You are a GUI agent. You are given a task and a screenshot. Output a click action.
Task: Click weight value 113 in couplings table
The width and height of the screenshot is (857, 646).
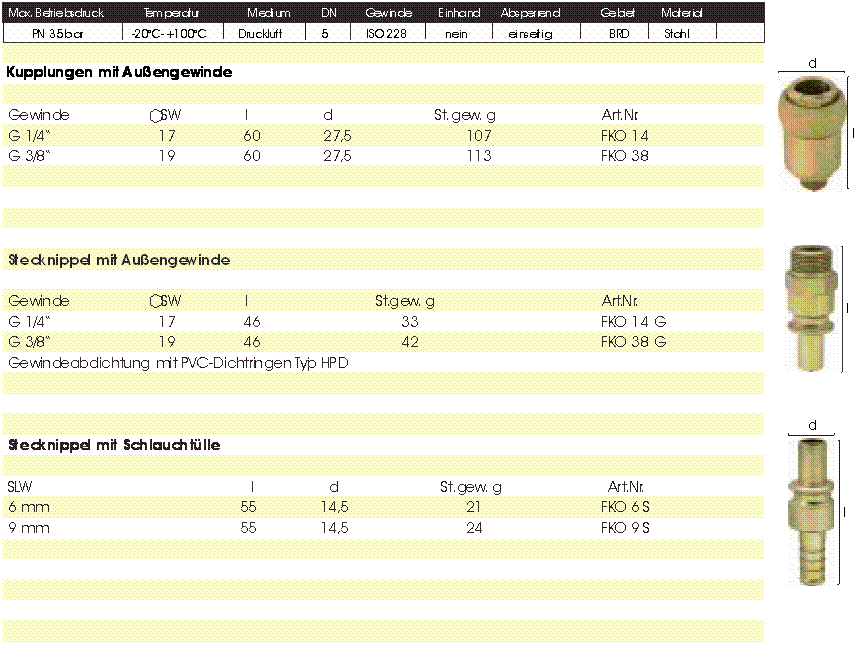[x=479, y=156]
